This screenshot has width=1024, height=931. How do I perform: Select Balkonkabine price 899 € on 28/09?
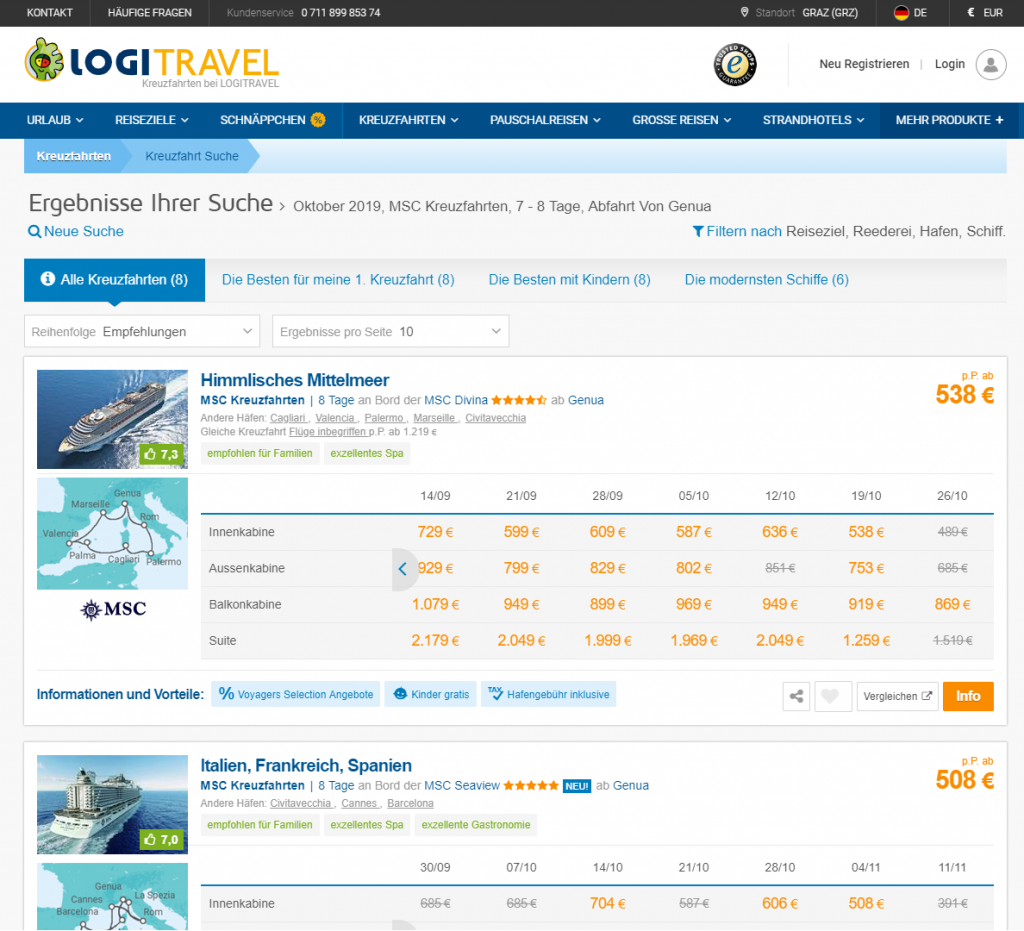click(x=607, y=605)
